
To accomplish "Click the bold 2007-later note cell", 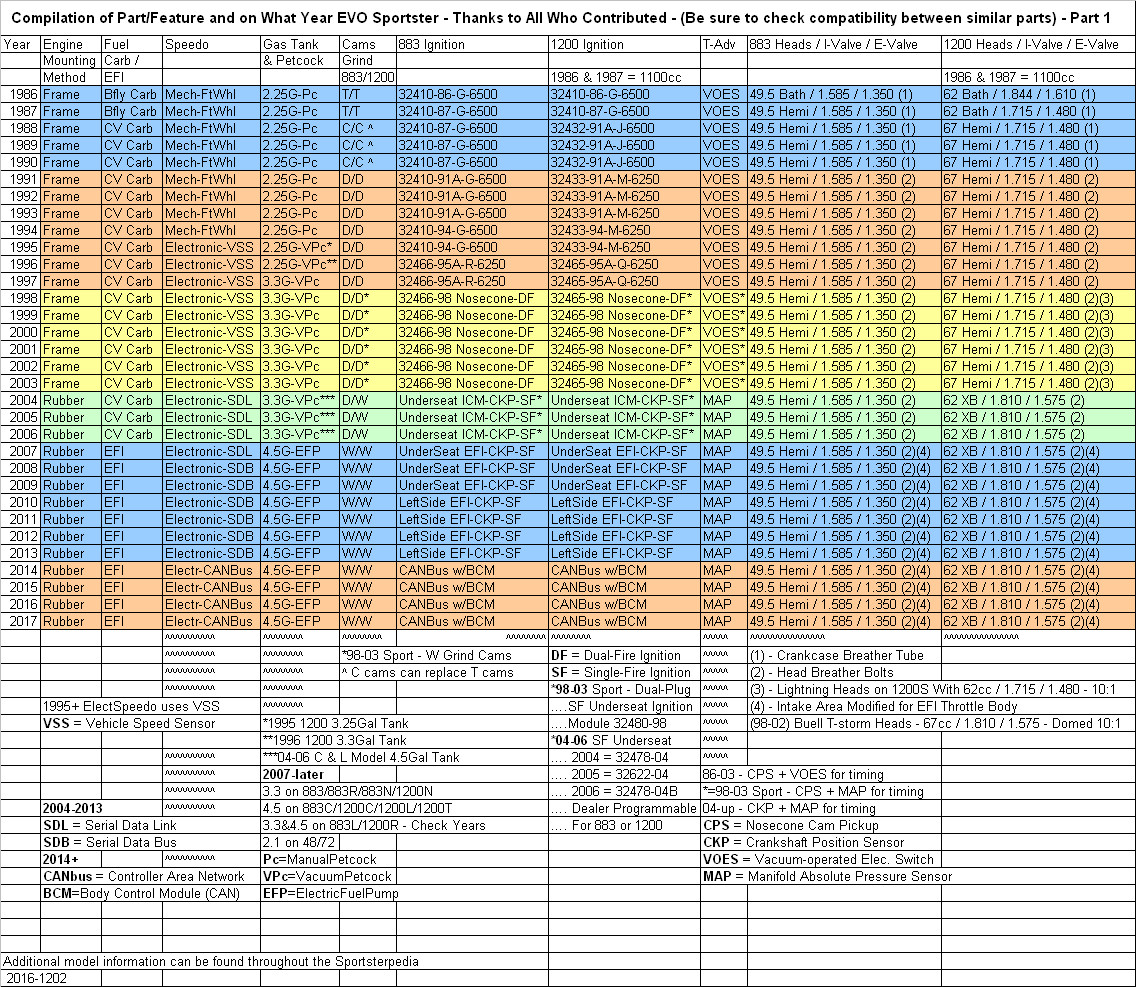I will [298, 774].
